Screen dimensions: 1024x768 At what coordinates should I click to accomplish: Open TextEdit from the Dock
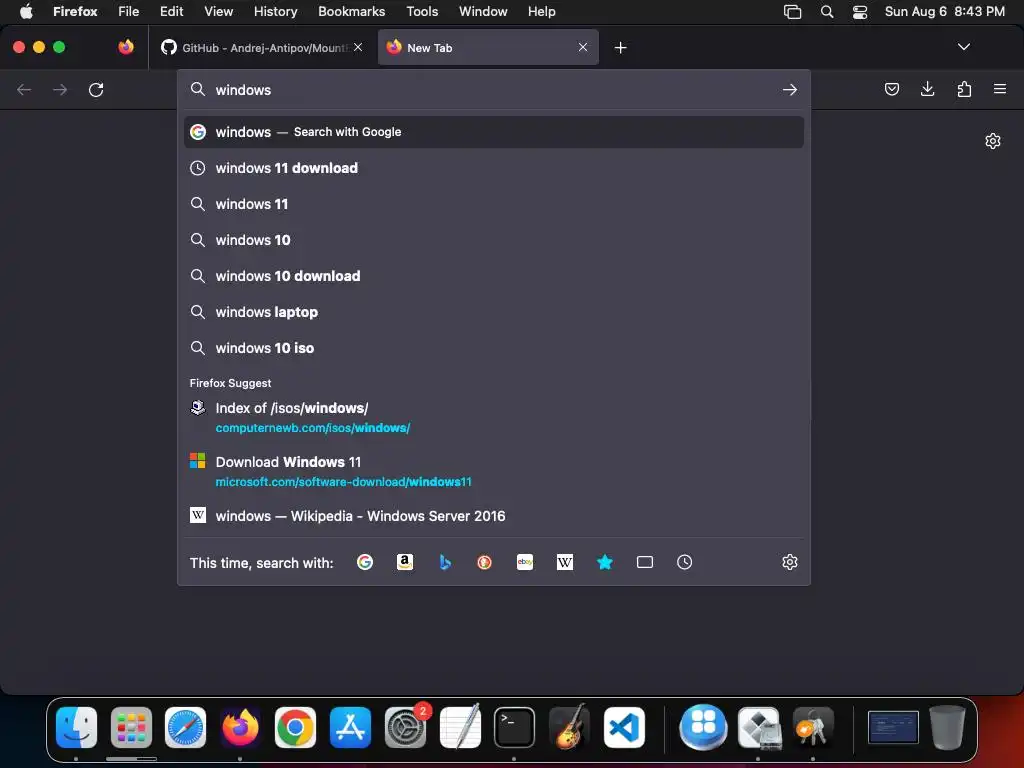(x=460, y=728)
